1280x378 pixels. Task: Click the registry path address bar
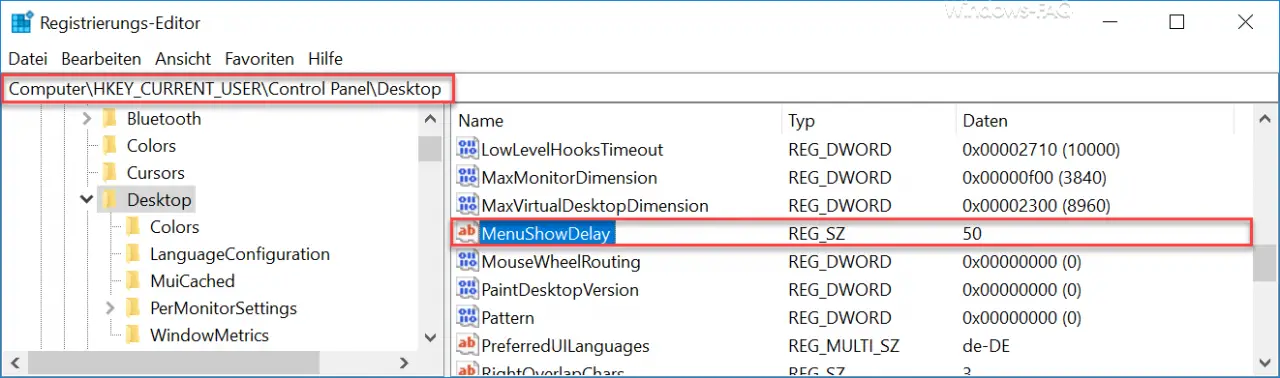640,89
